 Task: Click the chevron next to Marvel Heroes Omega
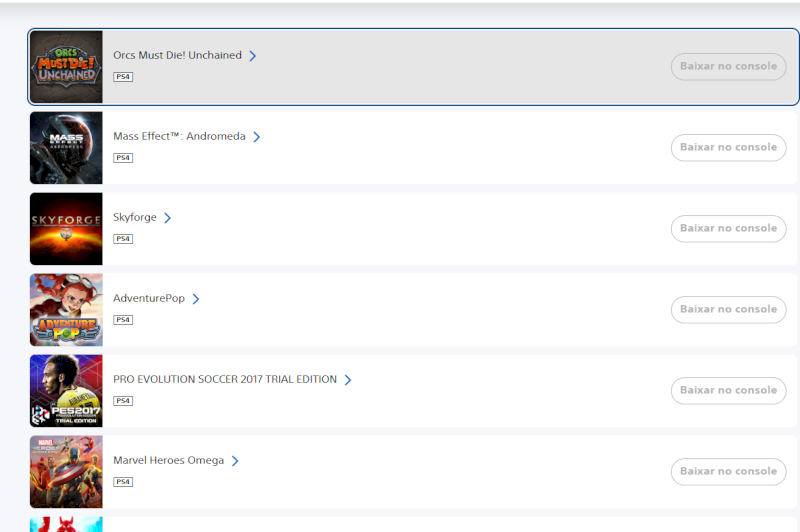click(x=235, y=461)
